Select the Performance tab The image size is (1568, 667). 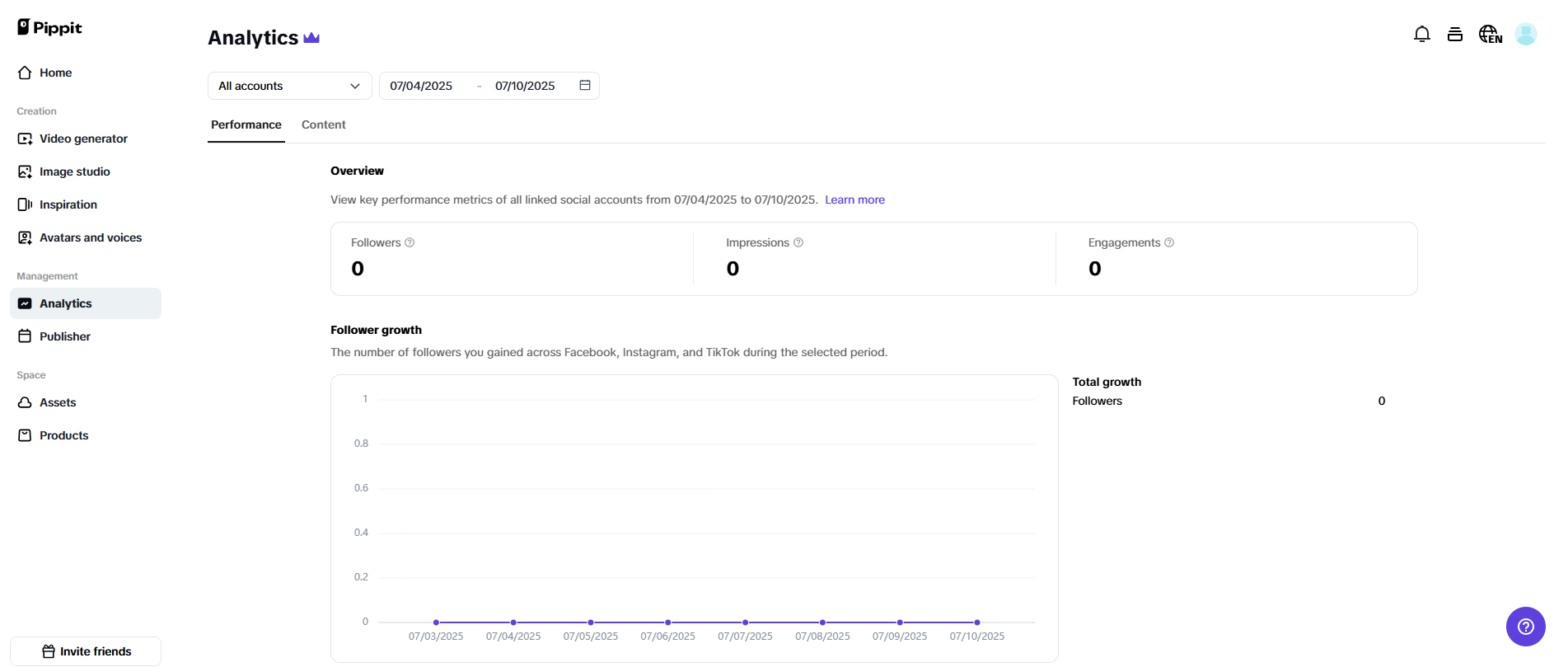(x=246, y=124)
